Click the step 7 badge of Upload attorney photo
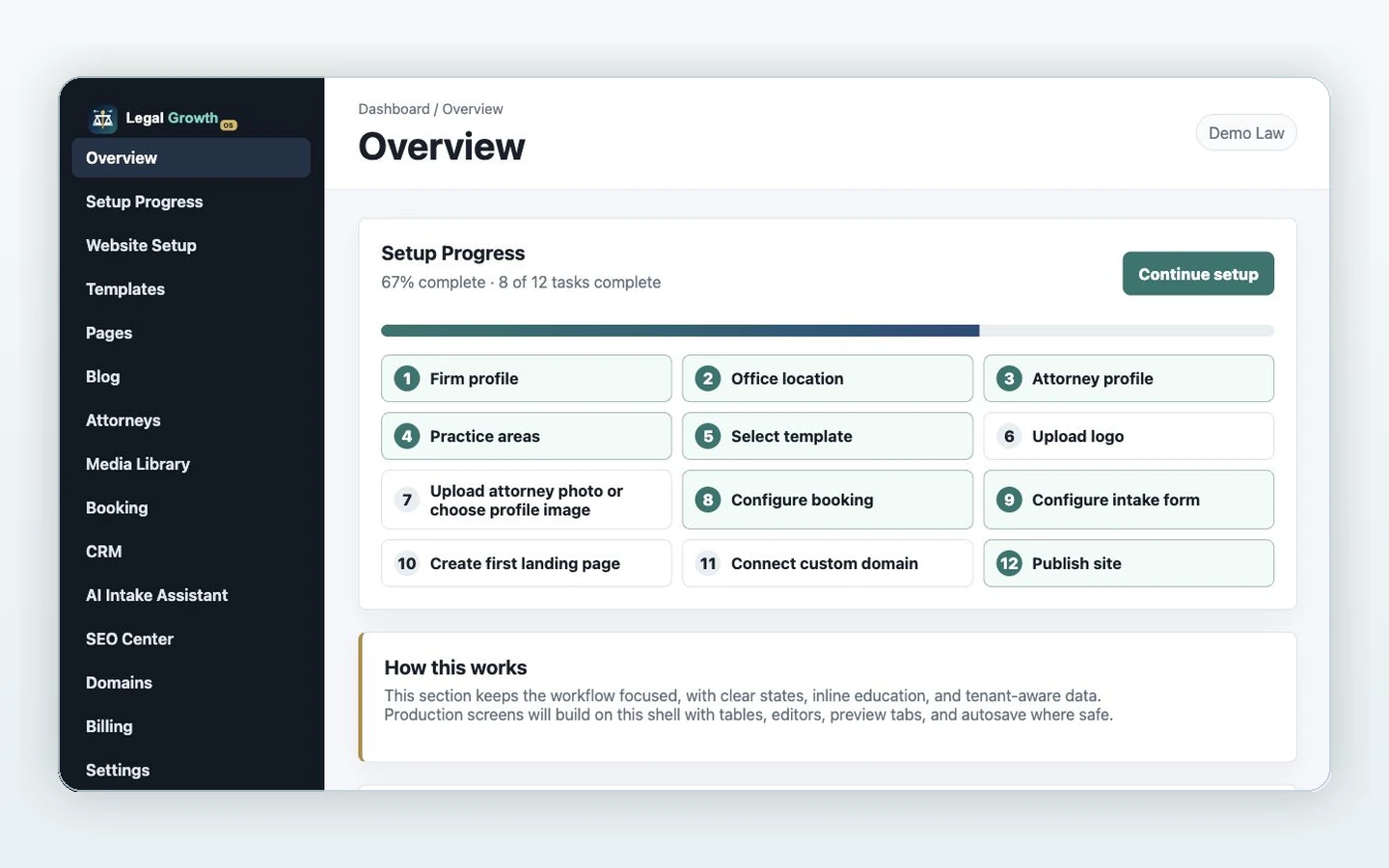The height and width of the screenshot is (868, 1389). [407, 501]
